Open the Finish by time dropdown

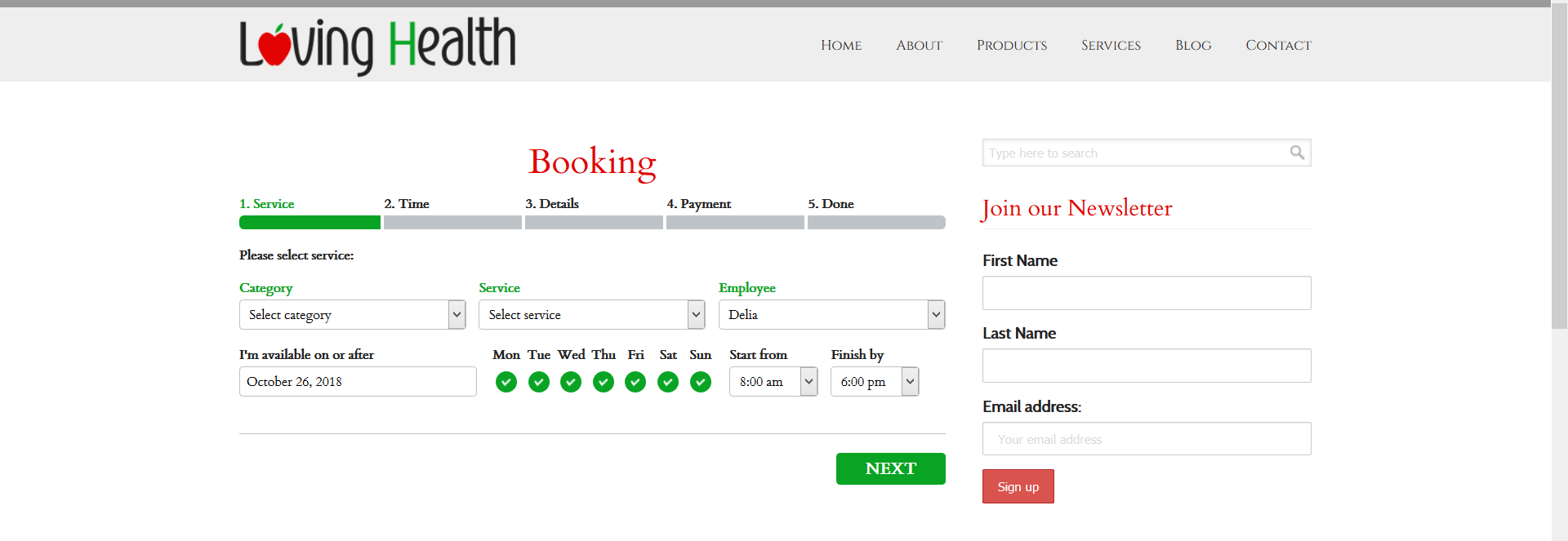click(874, 382)
